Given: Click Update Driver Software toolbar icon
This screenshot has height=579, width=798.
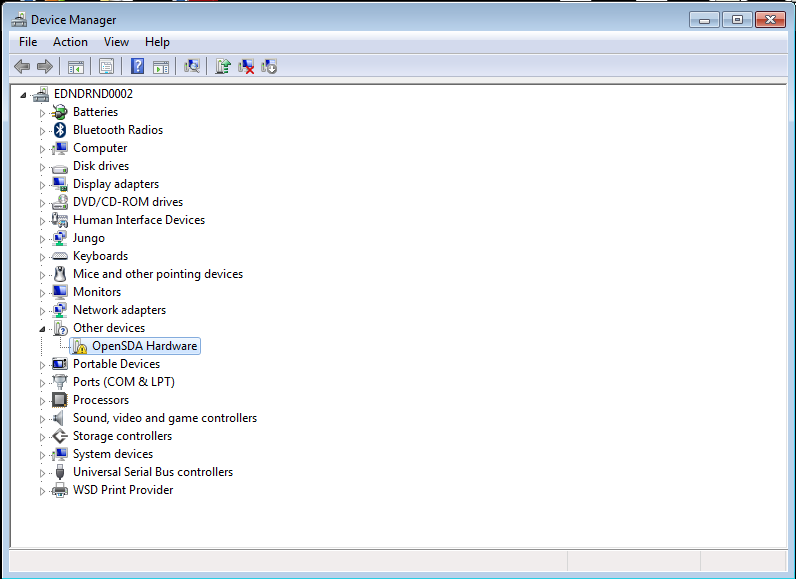Looking at the screenshot, I should pyautogui.click(x=222, y=66).
